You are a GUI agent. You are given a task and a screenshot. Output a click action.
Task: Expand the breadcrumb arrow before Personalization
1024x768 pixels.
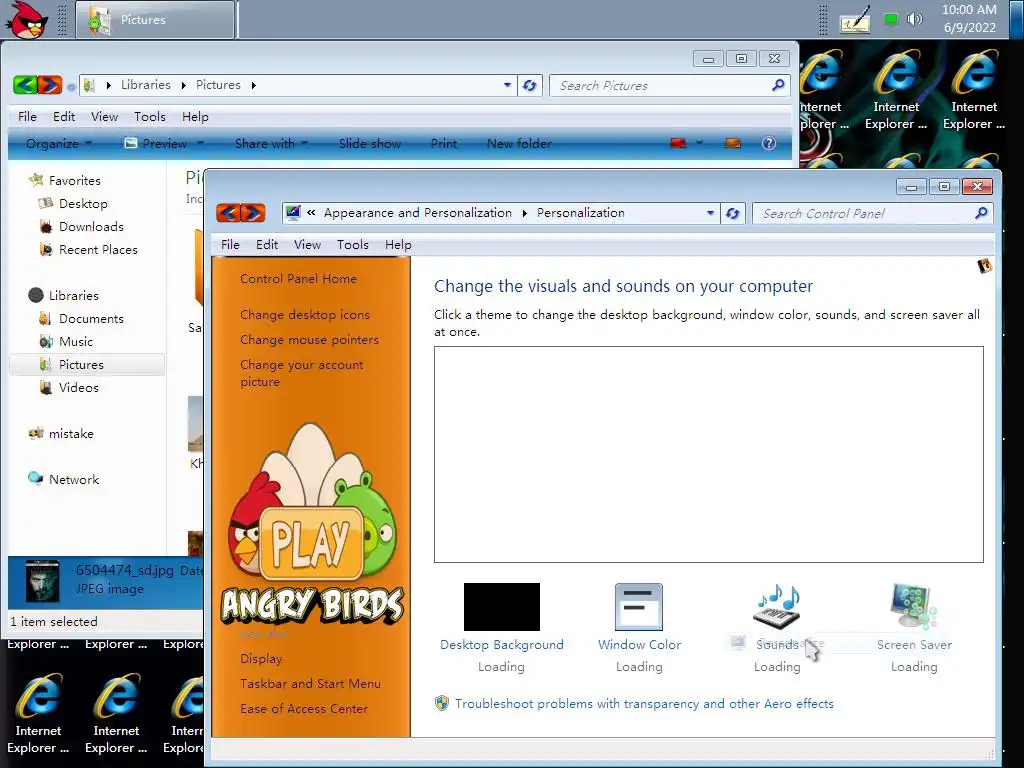pyautogui.click(x=524, y=214)
